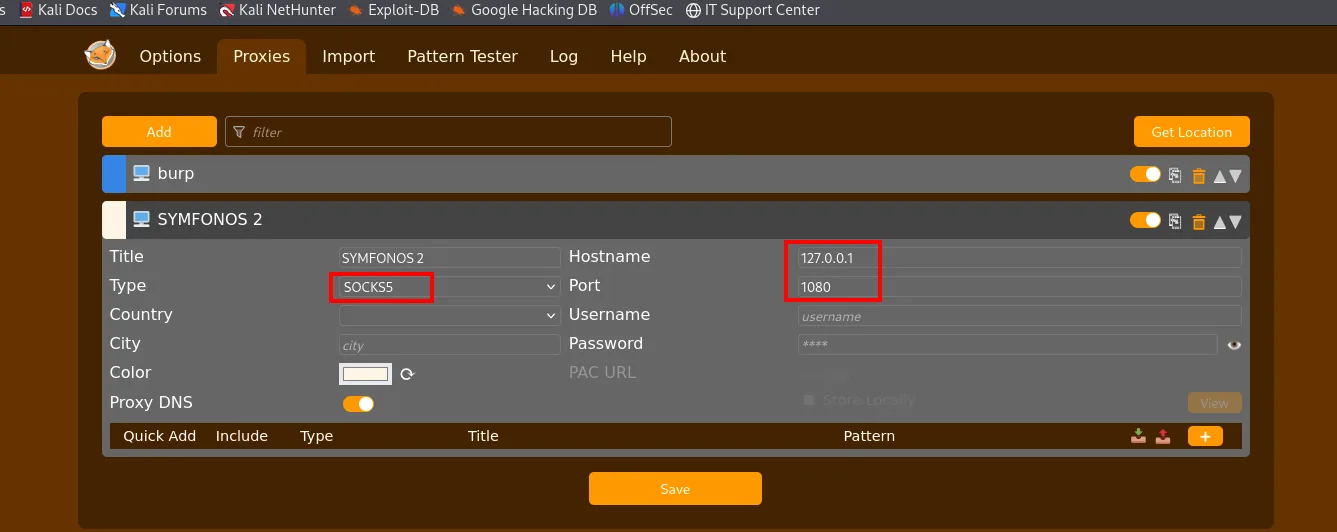
Task: Click the Save button
Action: (x=675, y=489)
